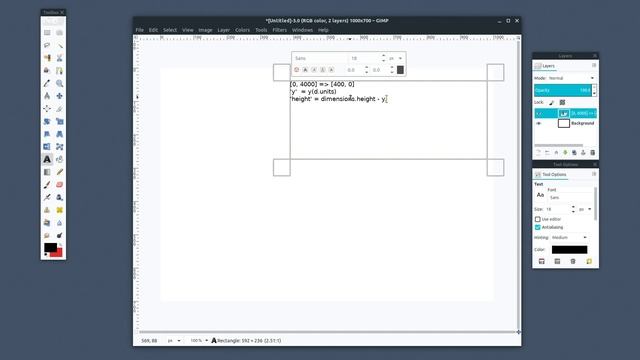Click the Sans font field in Tool Options
The image size is (640, 360).
(x=570, y=198)
